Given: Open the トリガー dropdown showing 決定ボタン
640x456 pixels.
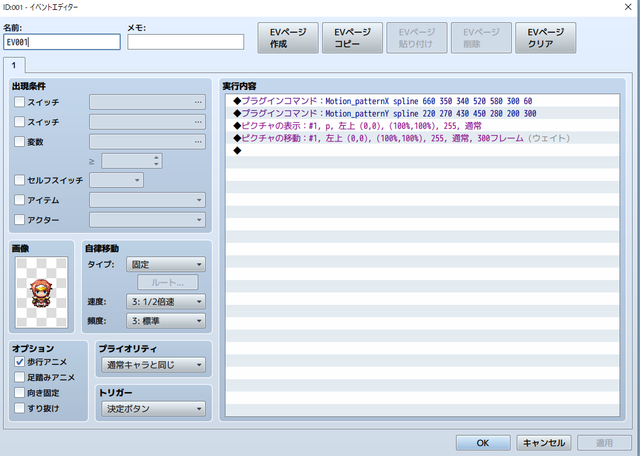Looking at the screenshot, I should tap(153, 409).
